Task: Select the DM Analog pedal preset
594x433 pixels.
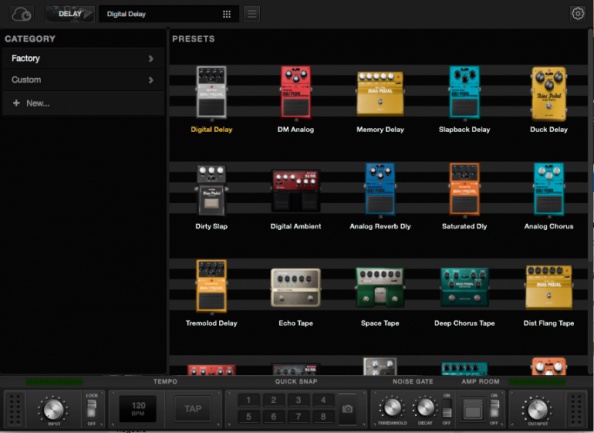Action: coord(295,92)
